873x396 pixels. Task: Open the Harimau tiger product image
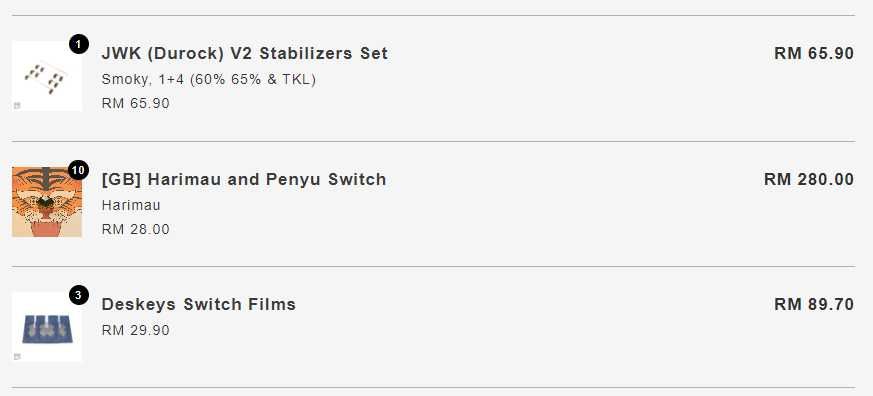[47, 202]
